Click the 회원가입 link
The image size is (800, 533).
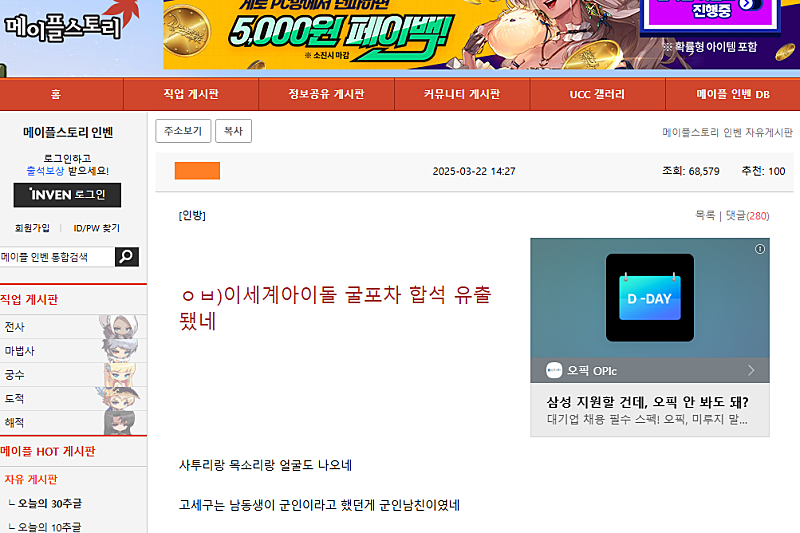coord(32,228)
